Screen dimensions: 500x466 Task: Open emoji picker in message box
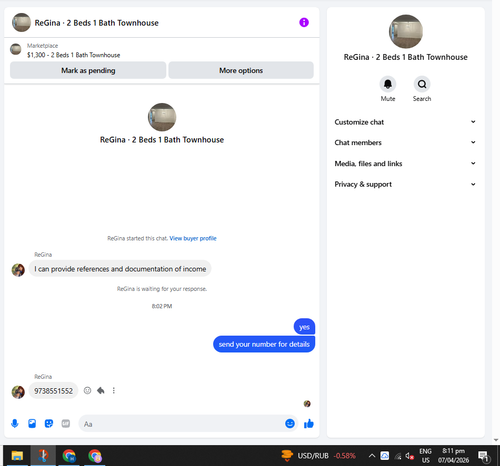pos(290,423)
